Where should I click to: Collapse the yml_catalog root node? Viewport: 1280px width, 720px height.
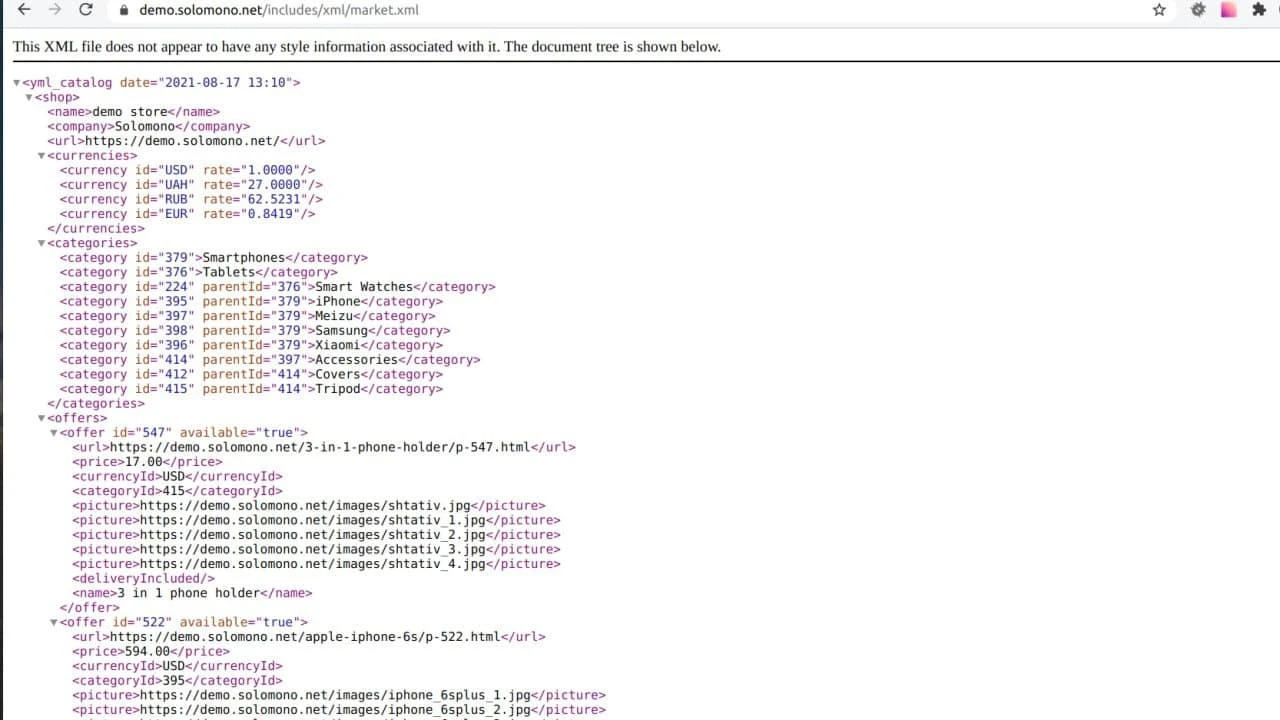16,82
